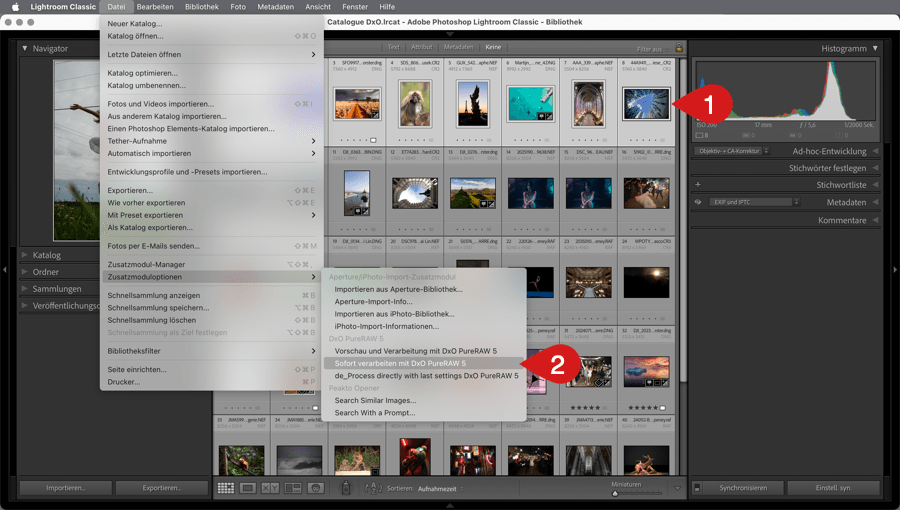Open the Lightroom Classic app menu

(63, 7)
